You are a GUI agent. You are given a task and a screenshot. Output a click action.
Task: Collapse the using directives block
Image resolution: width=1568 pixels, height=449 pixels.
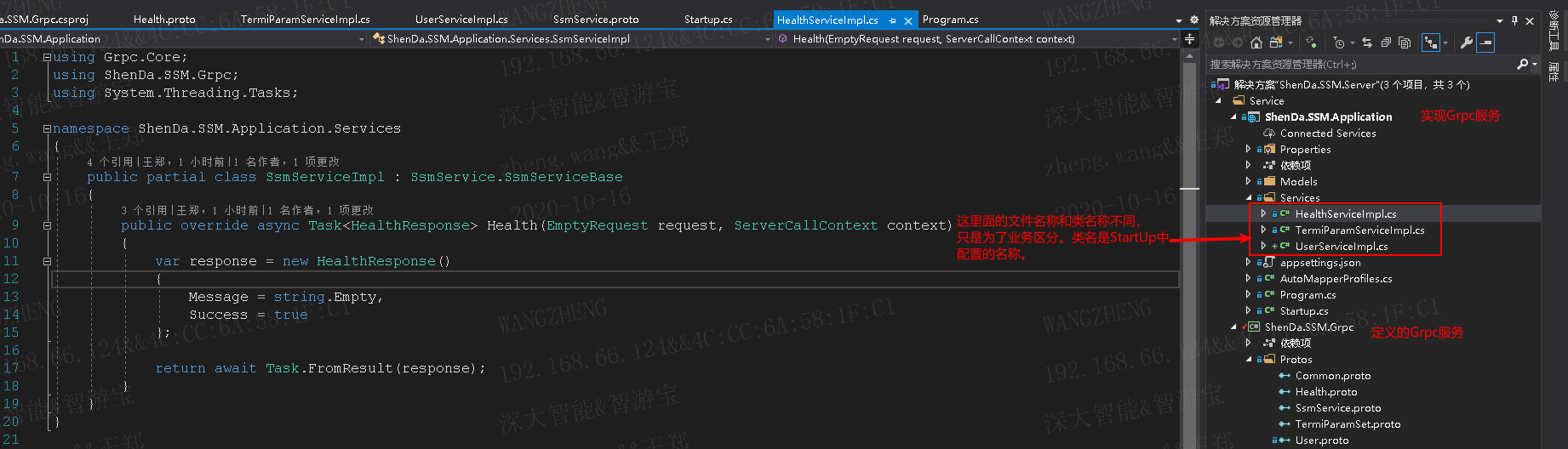47,57
